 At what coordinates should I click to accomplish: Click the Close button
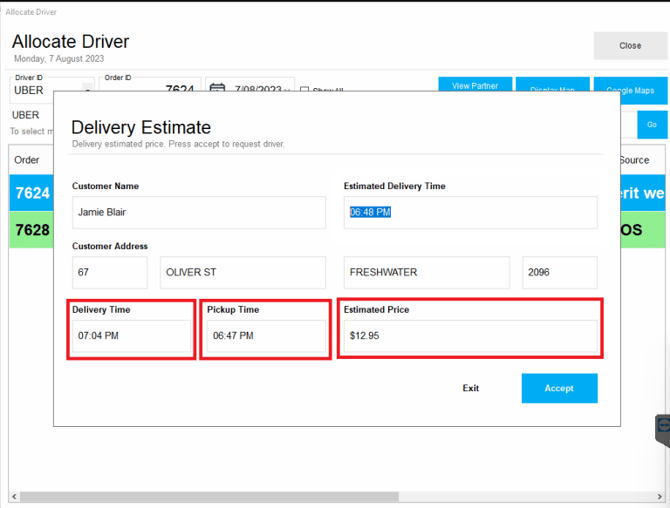629,46
